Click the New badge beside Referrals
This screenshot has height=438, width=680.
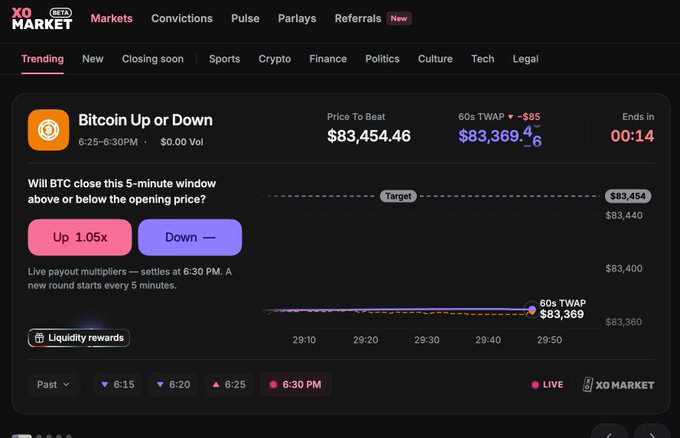coord(399,18)
